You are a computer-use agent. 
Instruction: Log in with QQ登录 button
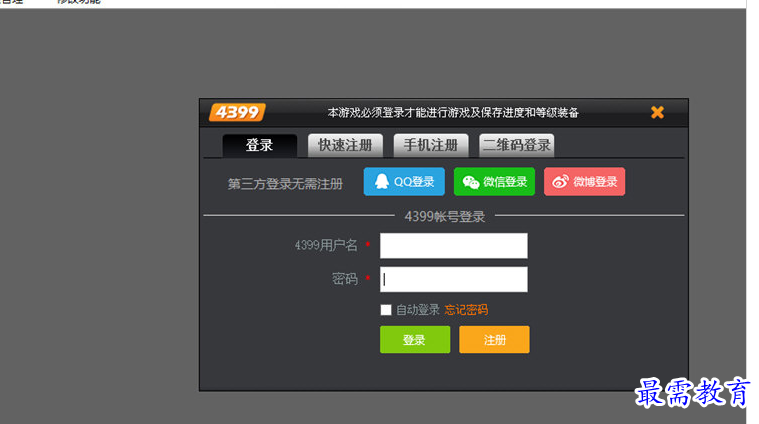(x=404, y=182)
